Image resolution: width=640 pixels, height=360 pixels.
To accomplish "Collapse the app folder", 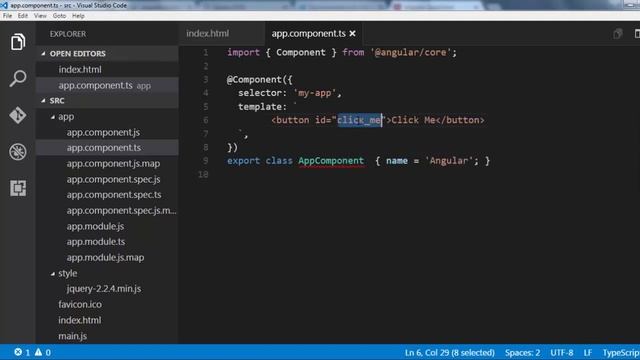I will click(x=53, y=117).
